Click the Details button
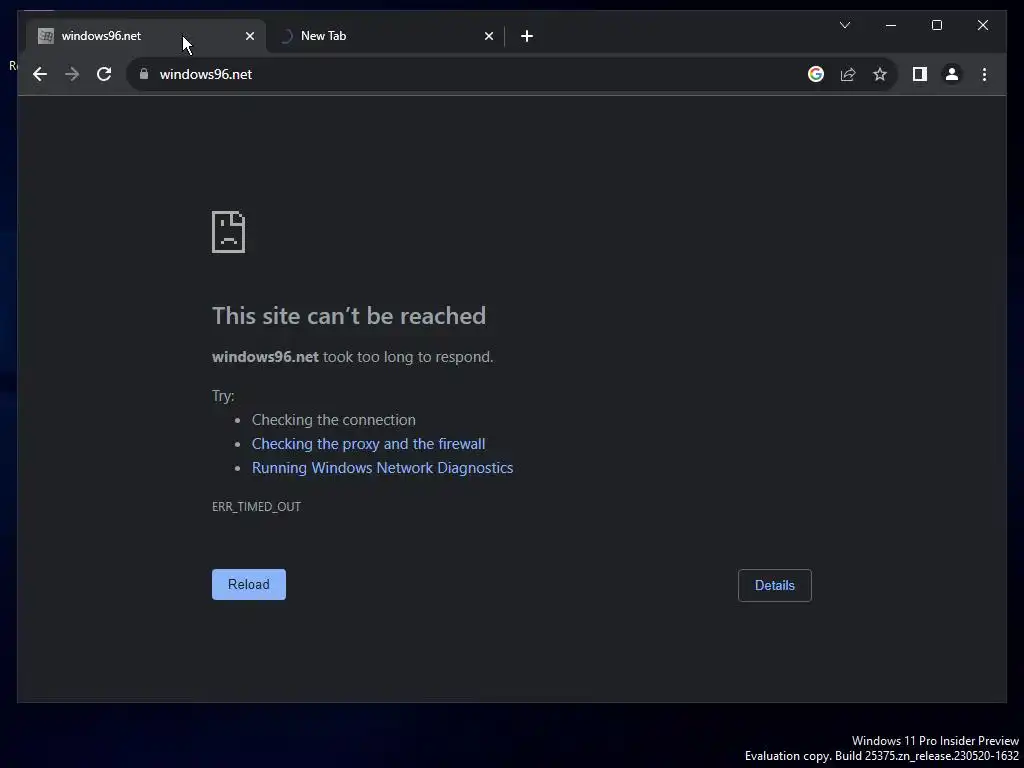The width and height of the screenshot is (1024, 768). pos(775,585)
